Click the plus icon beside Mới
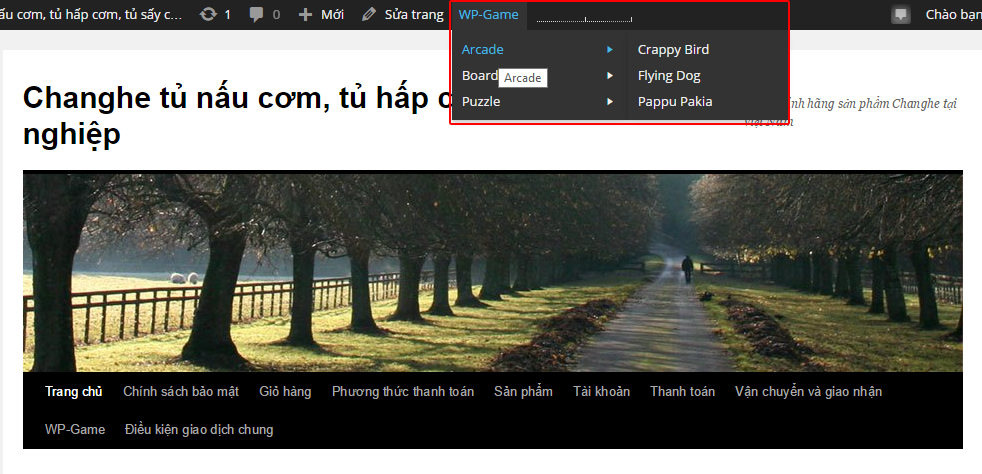982x474 pixels. tap(305, 14)
